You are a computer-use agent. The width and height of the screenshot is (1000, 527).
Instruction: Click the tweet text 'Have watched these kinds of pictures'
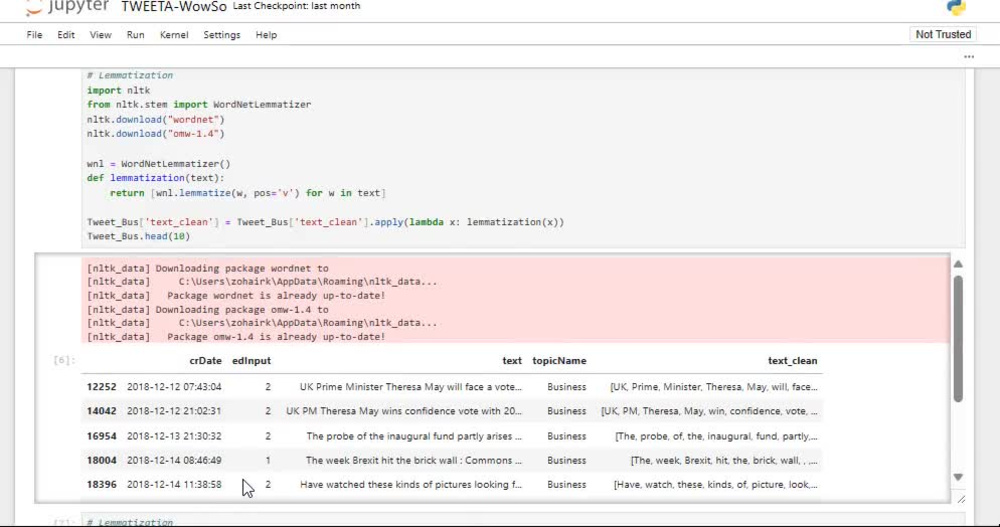[410, 484]
